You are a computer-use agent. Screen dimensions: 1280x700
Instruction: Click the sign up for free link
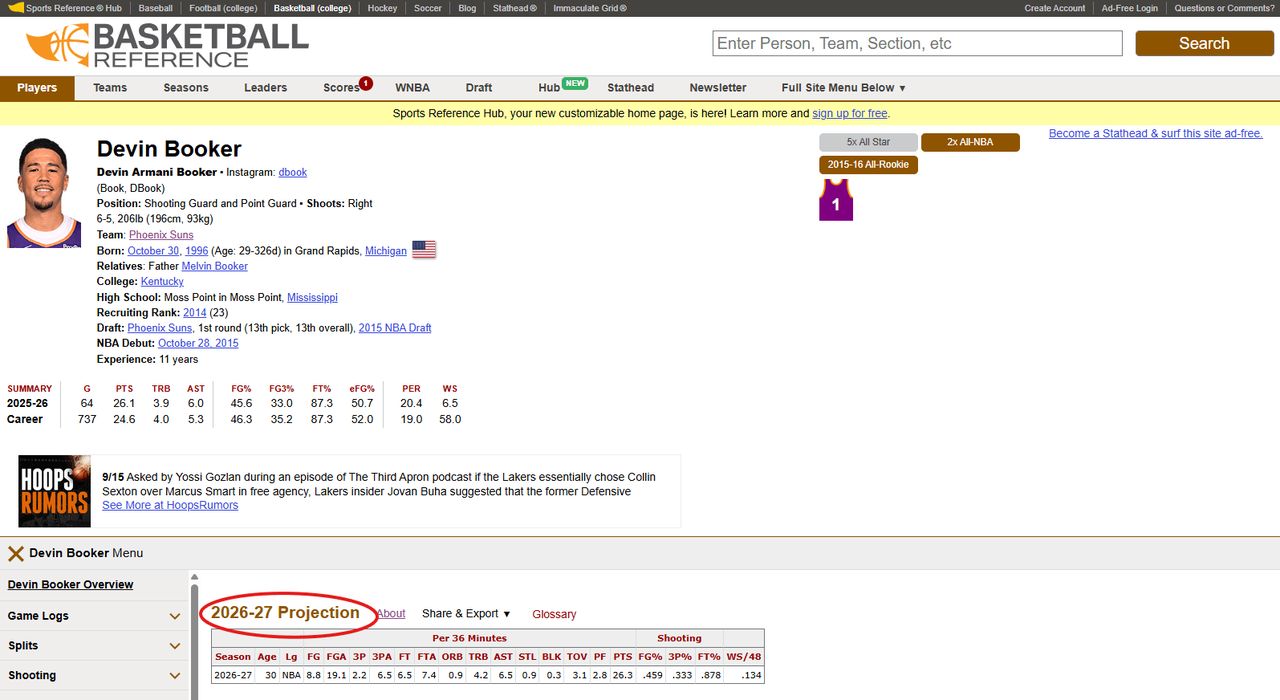tap(849, 113)
